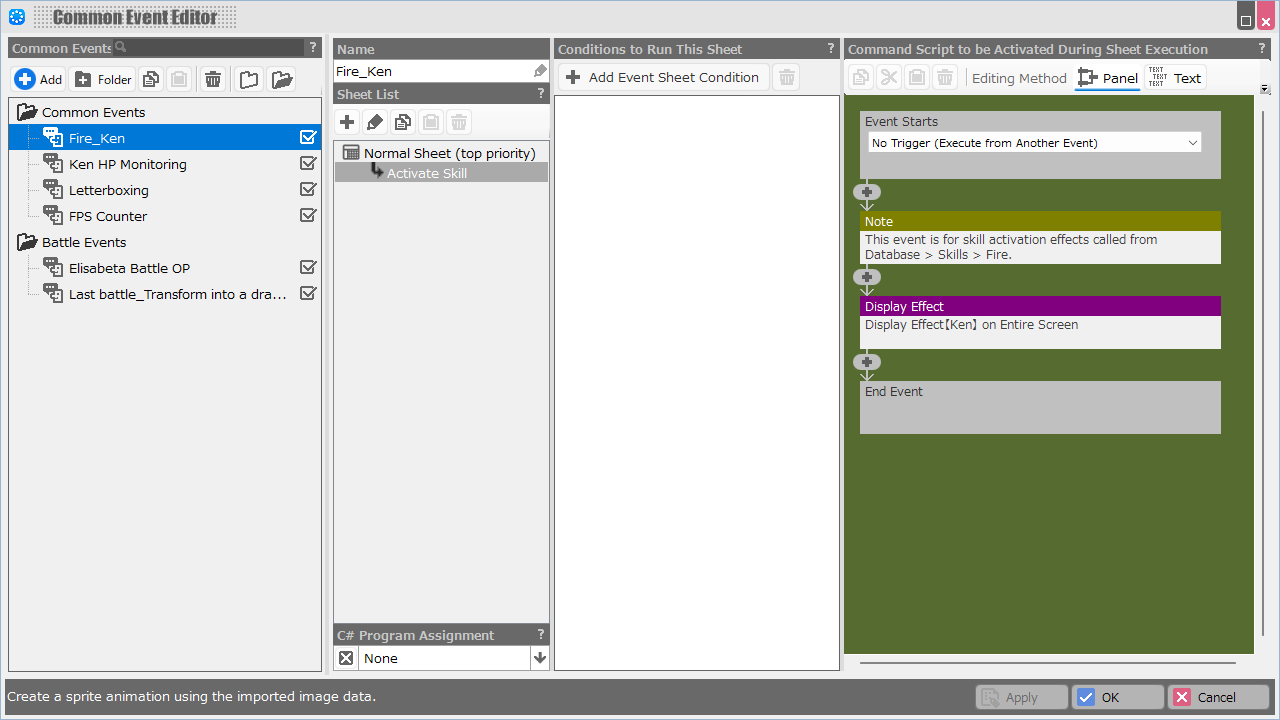Toggle the Elisabeta Battle OP checkbox
This screenshot has height=720, width=1280.
[308, 268]
